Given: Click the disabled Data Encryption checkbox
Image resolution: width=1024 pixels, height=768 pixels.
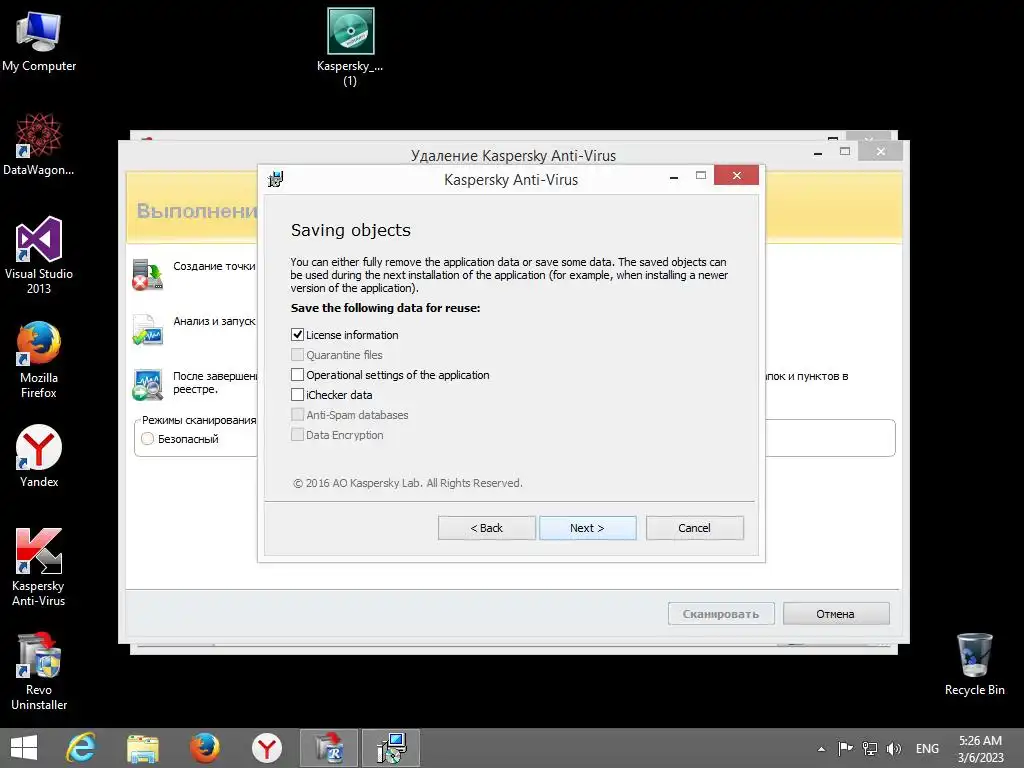Looking at the screenshot, I should (x=297, y=435).
